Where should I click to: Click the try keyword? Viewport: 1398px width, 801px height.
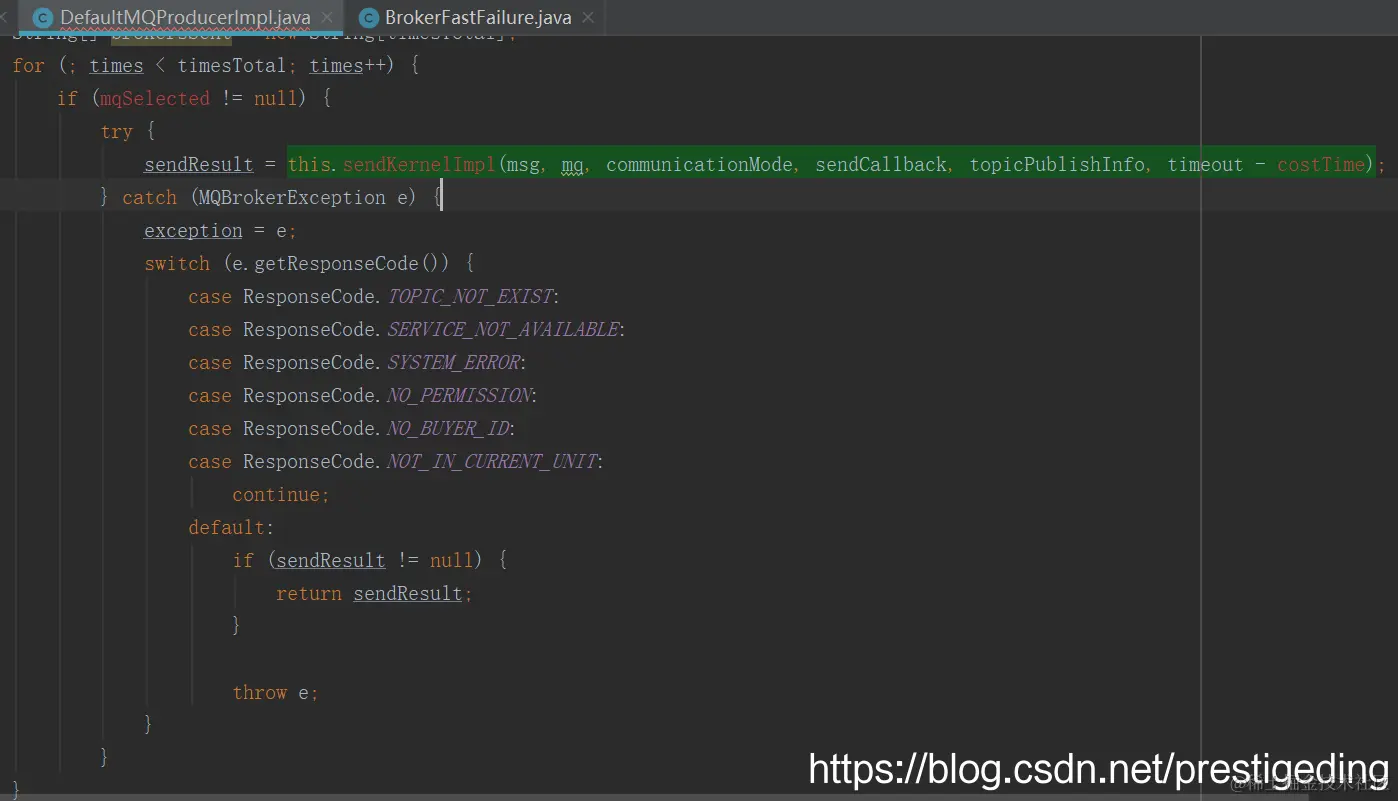116,131
